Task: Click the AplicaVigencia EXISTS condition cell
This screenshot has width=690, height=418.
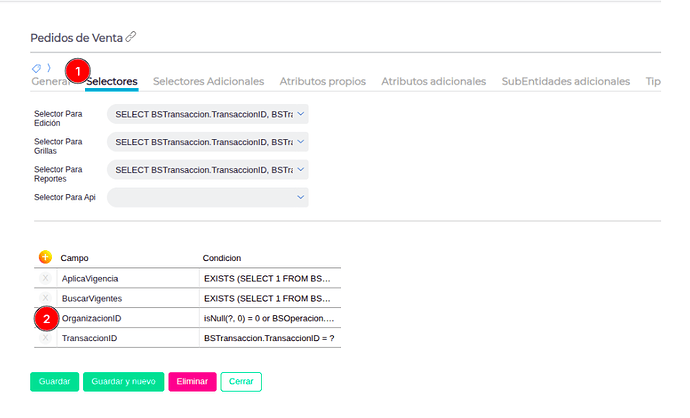Action: pyautogui.click(x=270, y=279)
